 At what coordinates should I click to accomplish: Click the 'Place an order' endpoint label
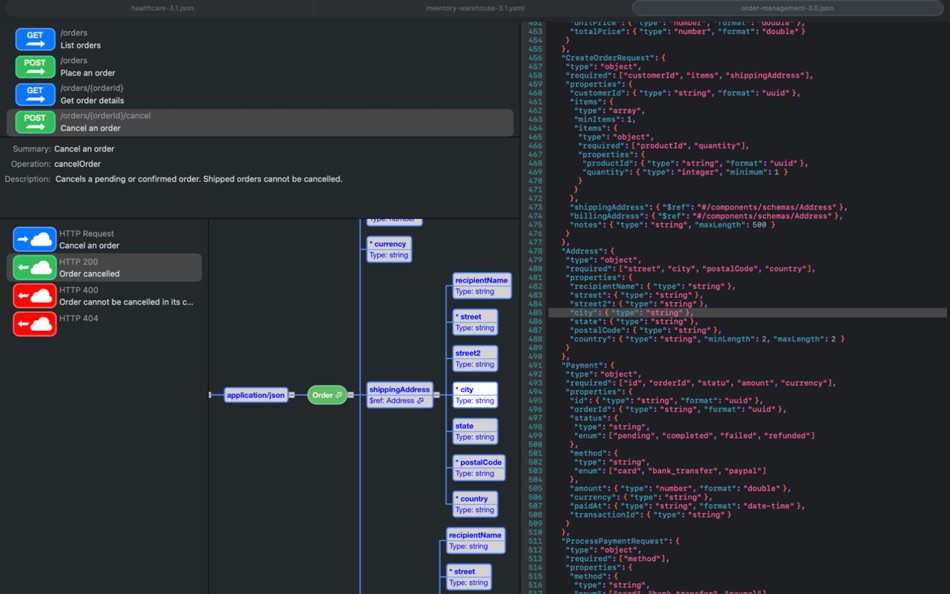tap(88, 73)
